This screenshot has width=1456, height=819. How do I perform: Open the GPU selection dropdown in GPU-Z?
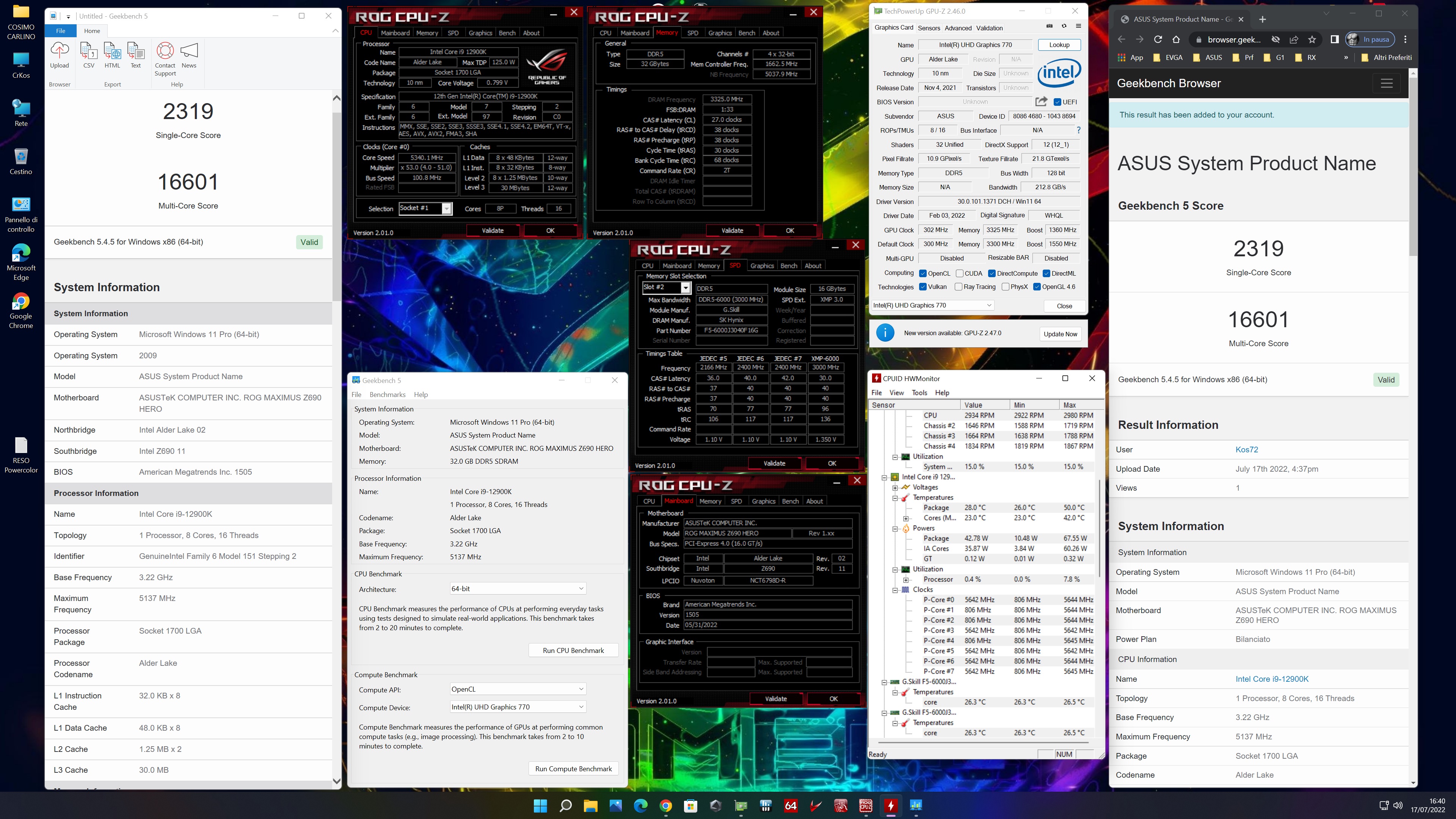(933, 305)
